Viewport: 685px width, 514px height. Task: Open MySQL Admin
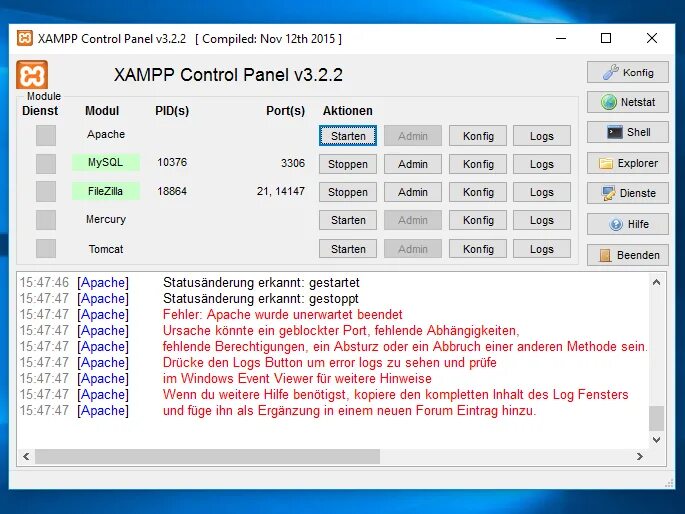413,164
